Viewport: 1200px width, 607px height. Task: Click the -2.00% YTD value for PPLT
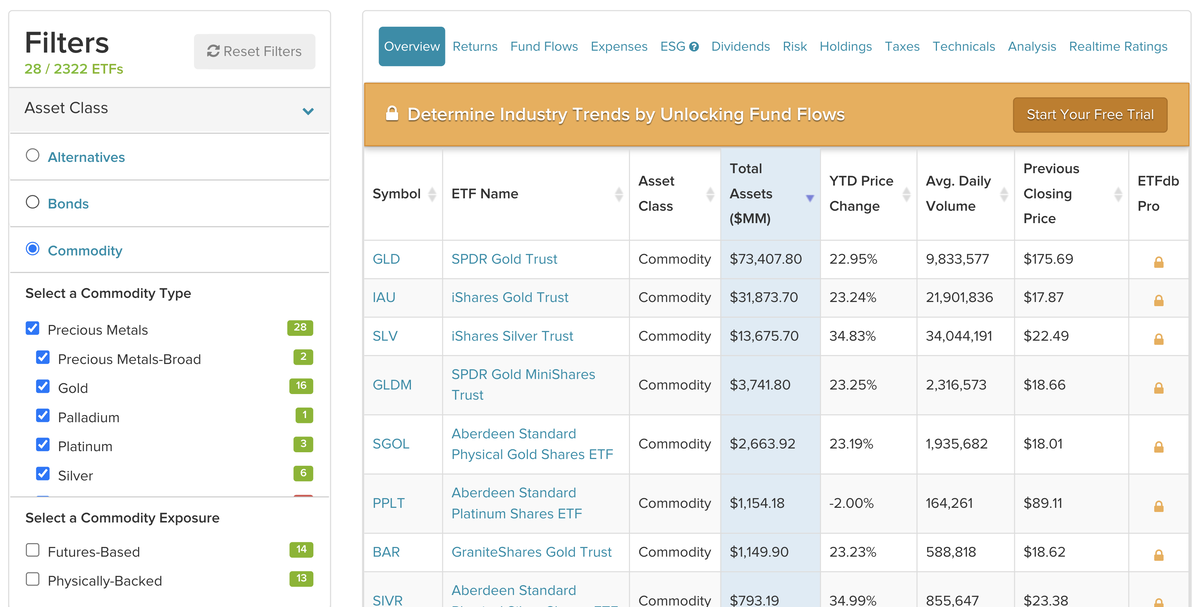(x=852, y=503)
